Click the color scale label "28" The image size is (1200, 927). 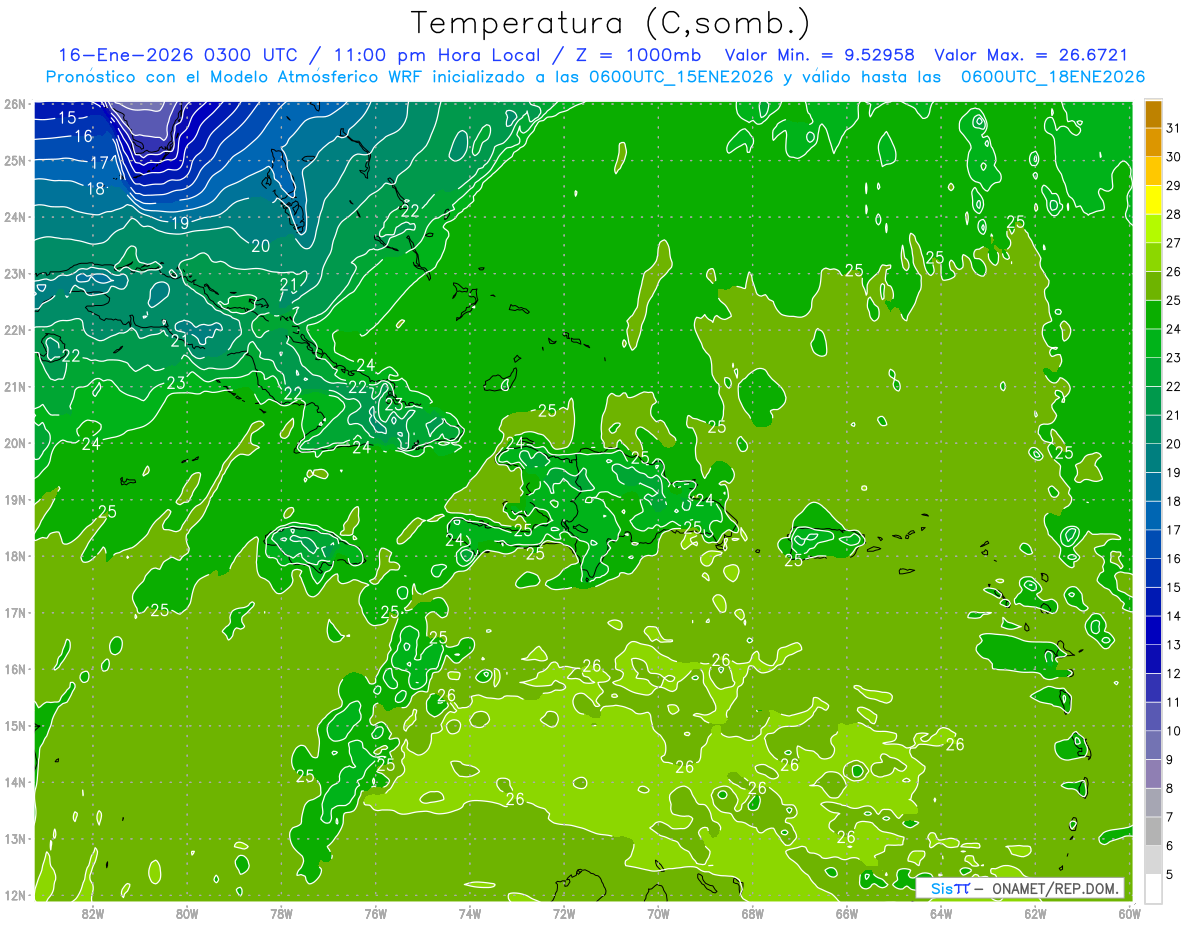pyautogui.click(x=1173, y=216)
